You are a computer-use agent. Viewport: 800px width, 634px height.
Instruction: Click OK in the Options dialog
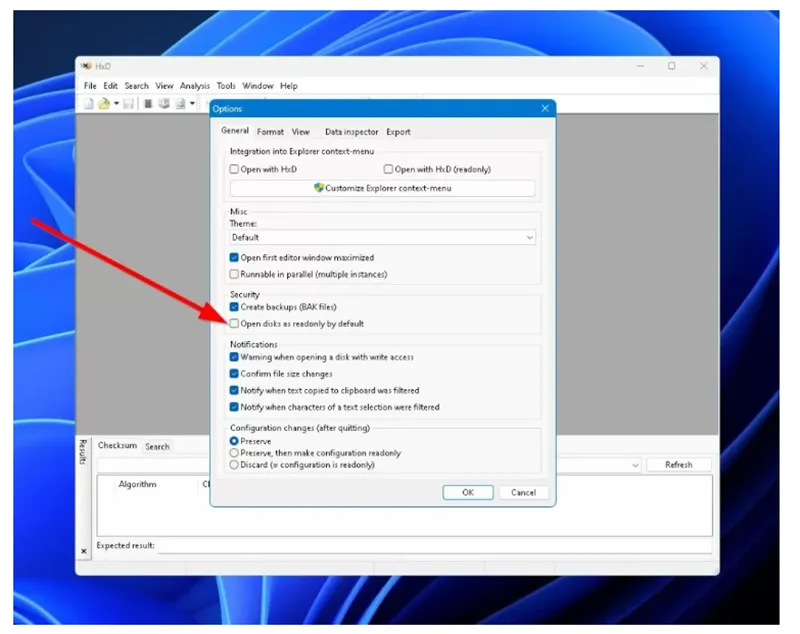pyautogui.click(x=468, y=492)
